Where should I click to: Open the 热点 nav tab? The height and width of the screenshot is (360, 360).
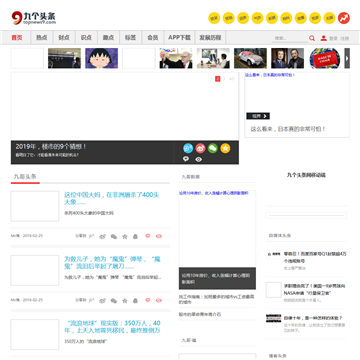[42, 38]
